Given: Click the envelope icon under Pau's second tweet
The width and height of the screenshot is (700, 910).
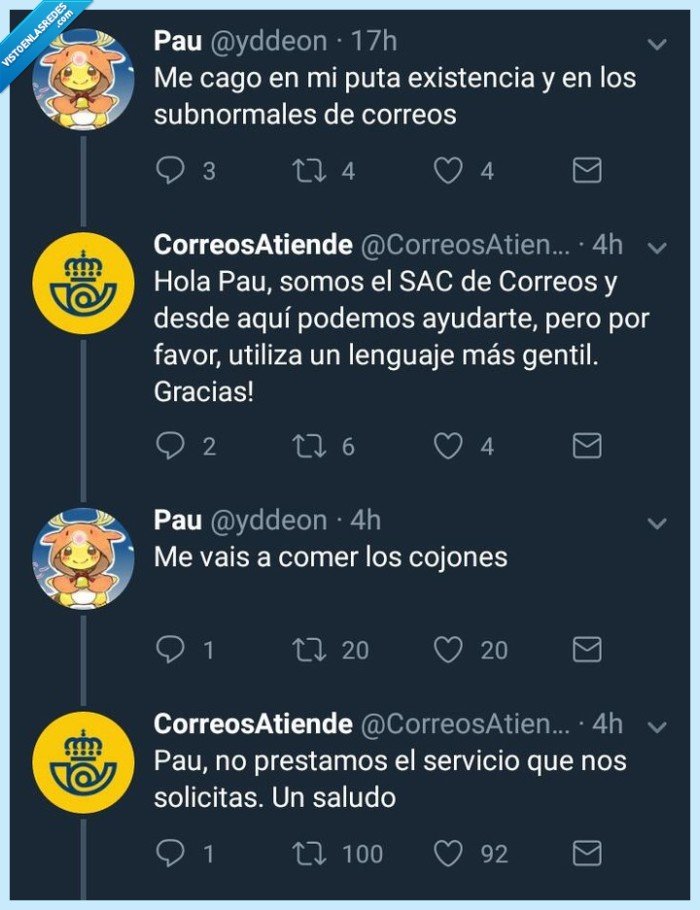Looking at the screenshot, I should click(588, 650).
